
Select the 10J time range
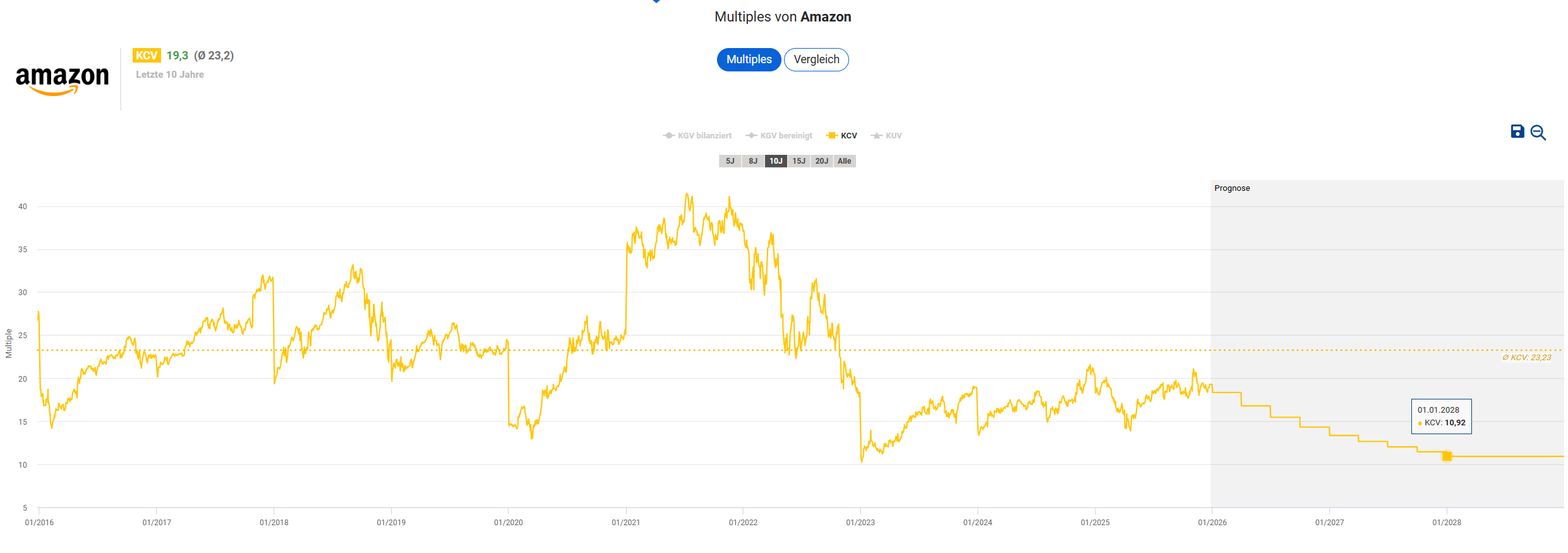click(x=776, y=161)
